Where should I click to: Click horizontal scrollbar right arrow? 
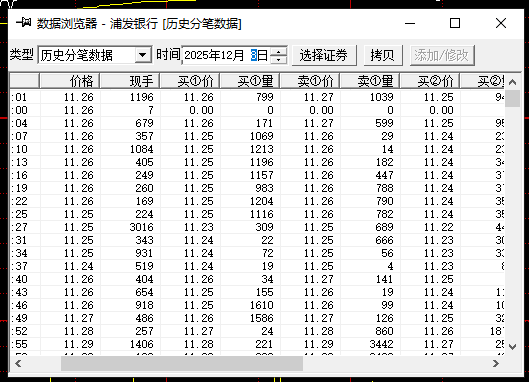(x=496, y=363)
